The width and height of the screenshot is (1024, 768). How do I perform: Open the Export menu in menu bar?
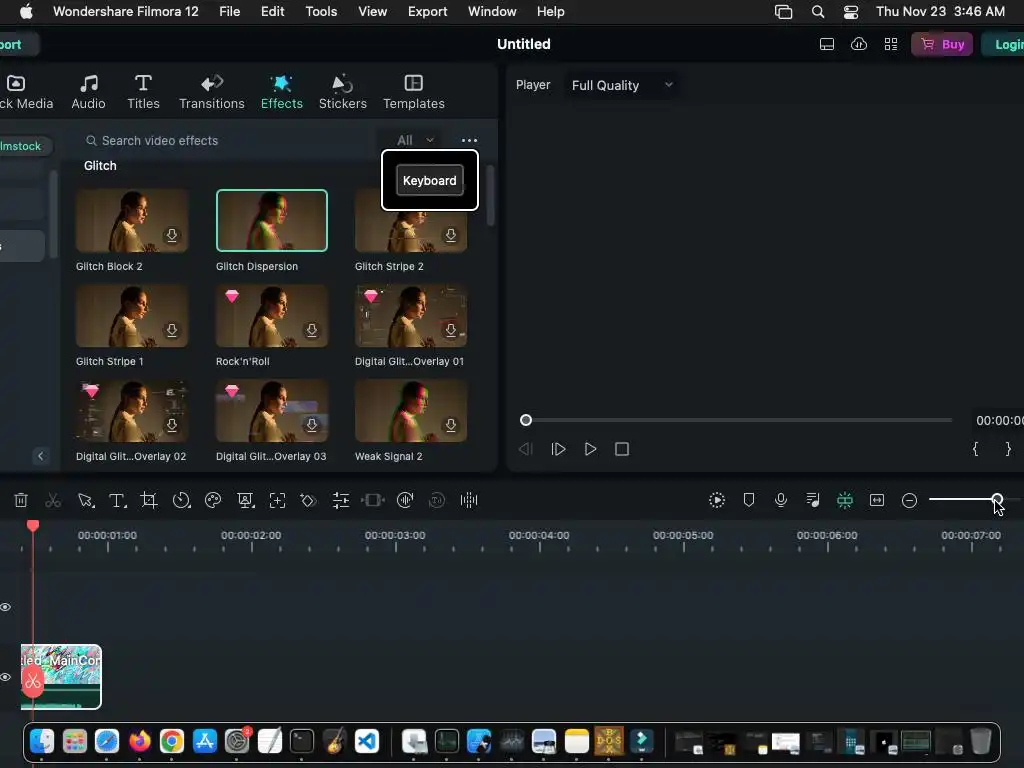(427, 12)
